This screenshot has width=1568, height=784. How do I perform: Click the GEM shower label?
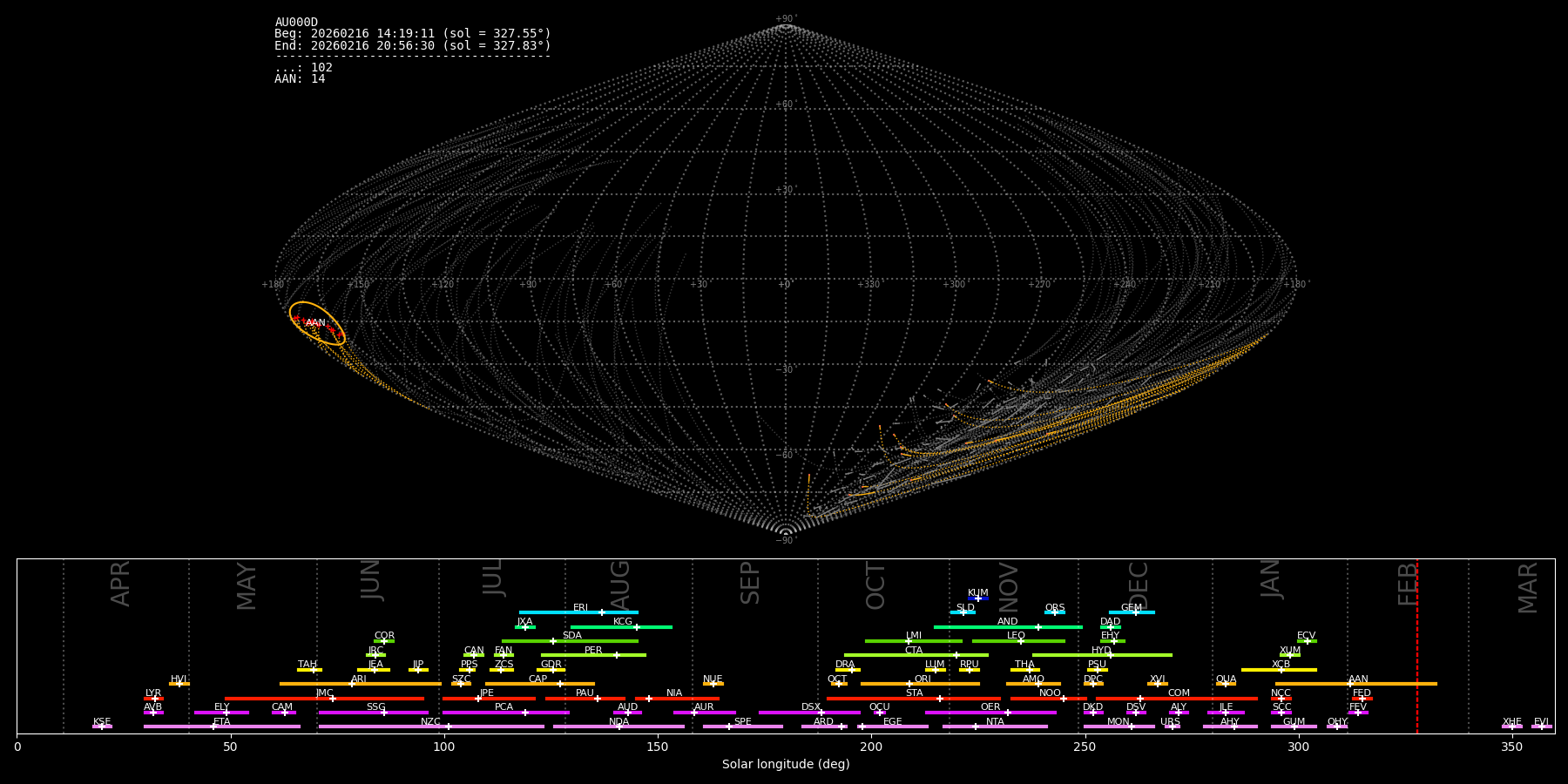pyautogui.click(x=1132, y=608)
